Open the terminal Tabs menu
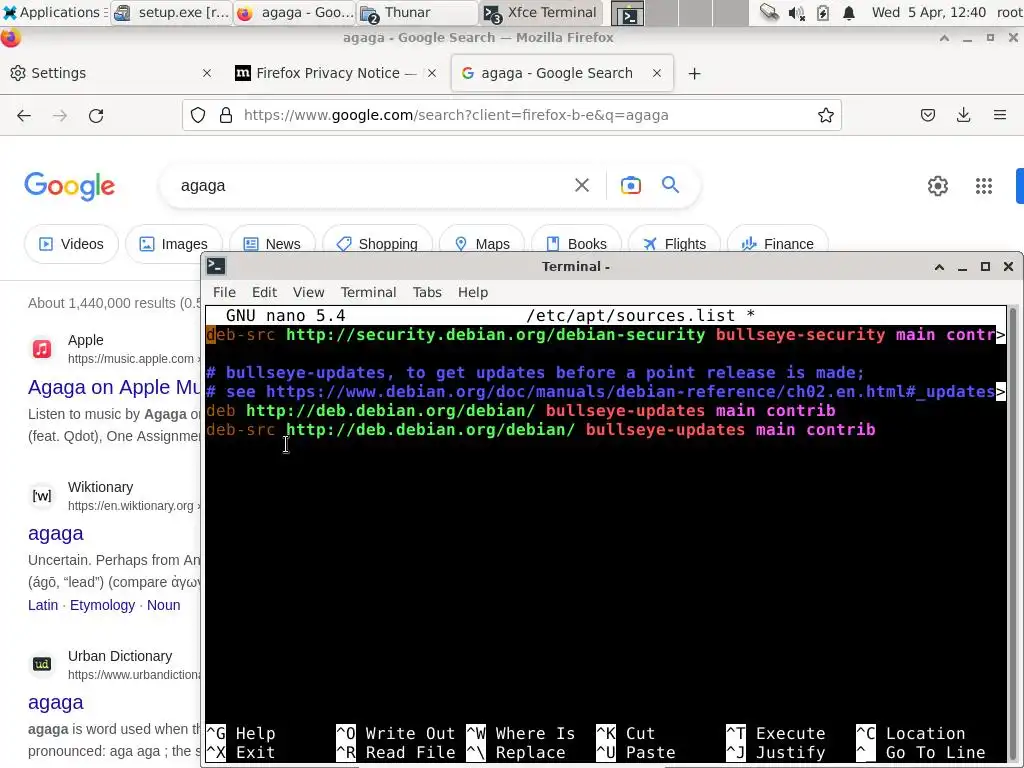 427,292
